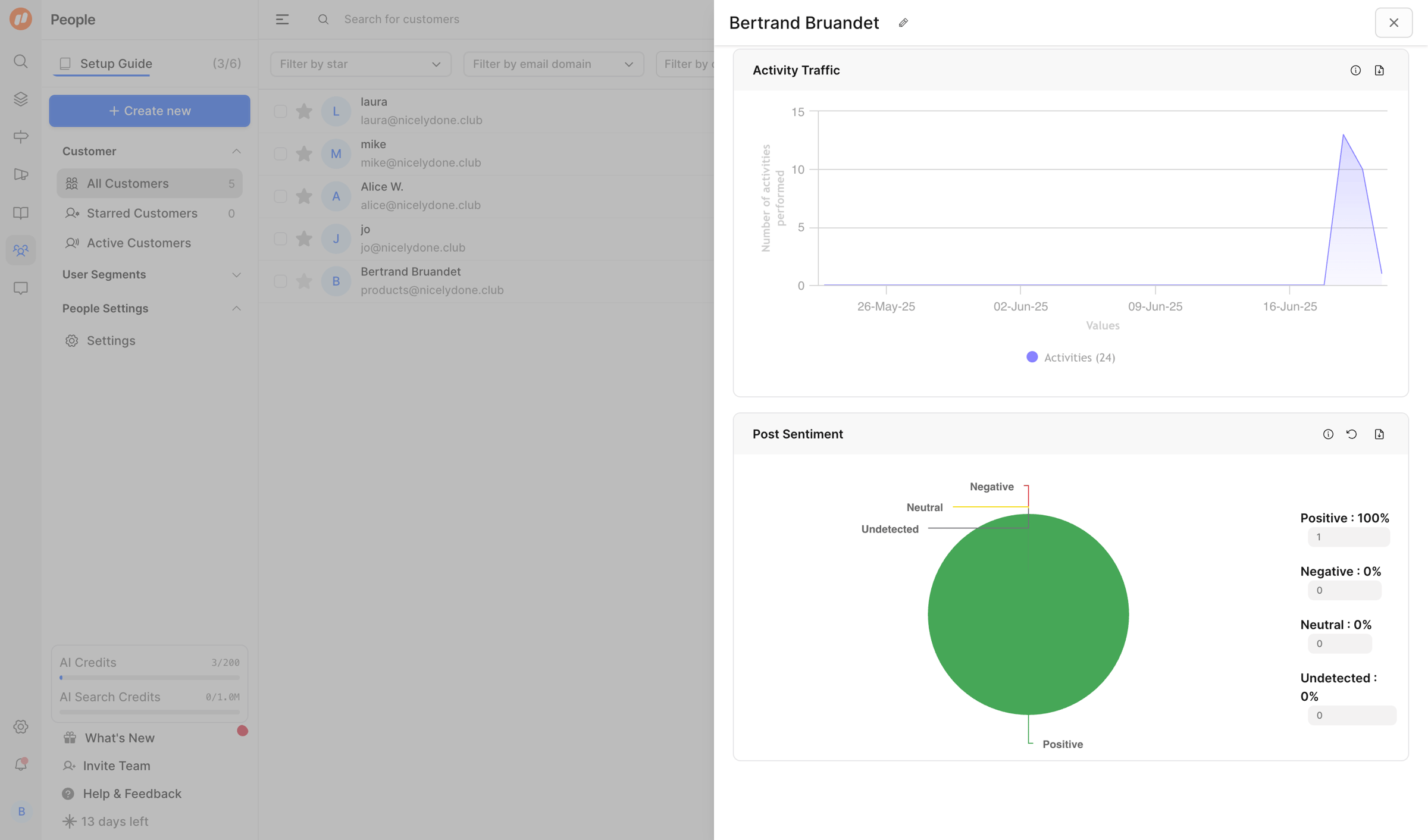Image resolution: width=1428 pixels, height=840 pixels.
Task: Click the app logo in the sidebar
Action: (x=21, y=19)
